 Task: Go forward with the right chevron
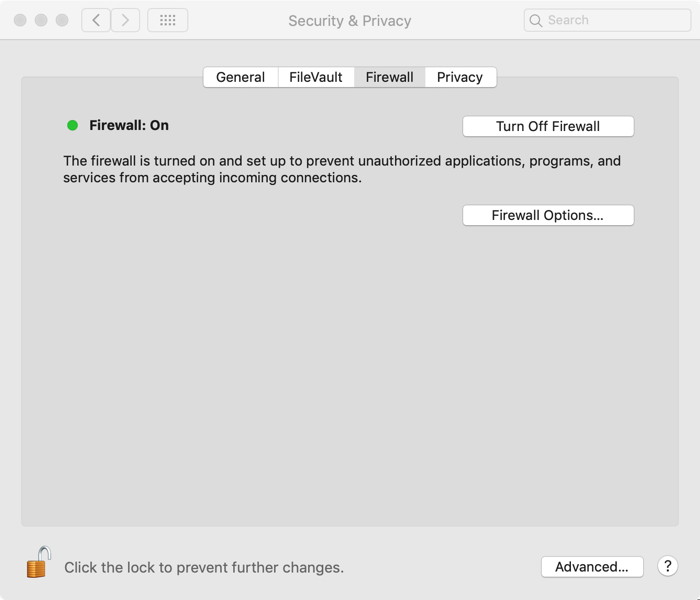(125, 20)
